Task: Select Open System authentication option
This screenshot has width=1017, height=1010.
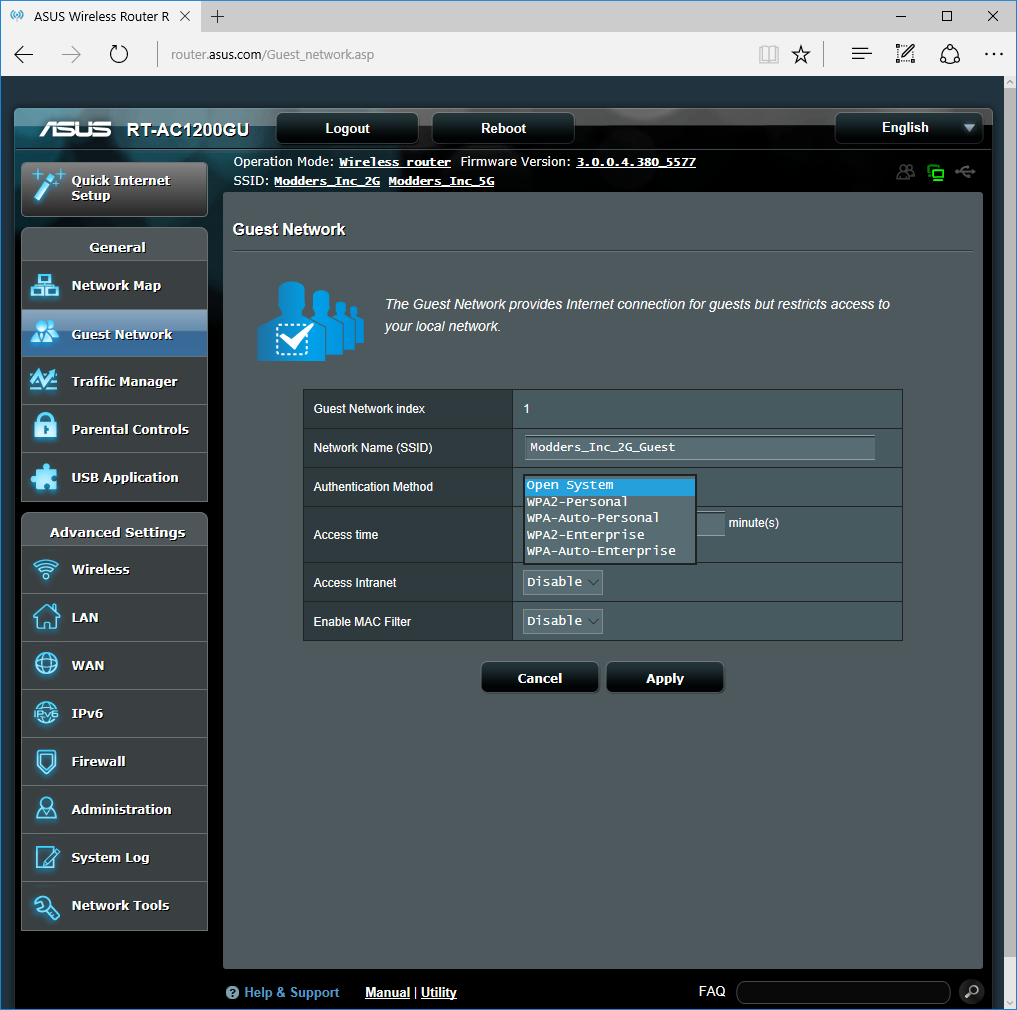Action: [x=610, y=485]
